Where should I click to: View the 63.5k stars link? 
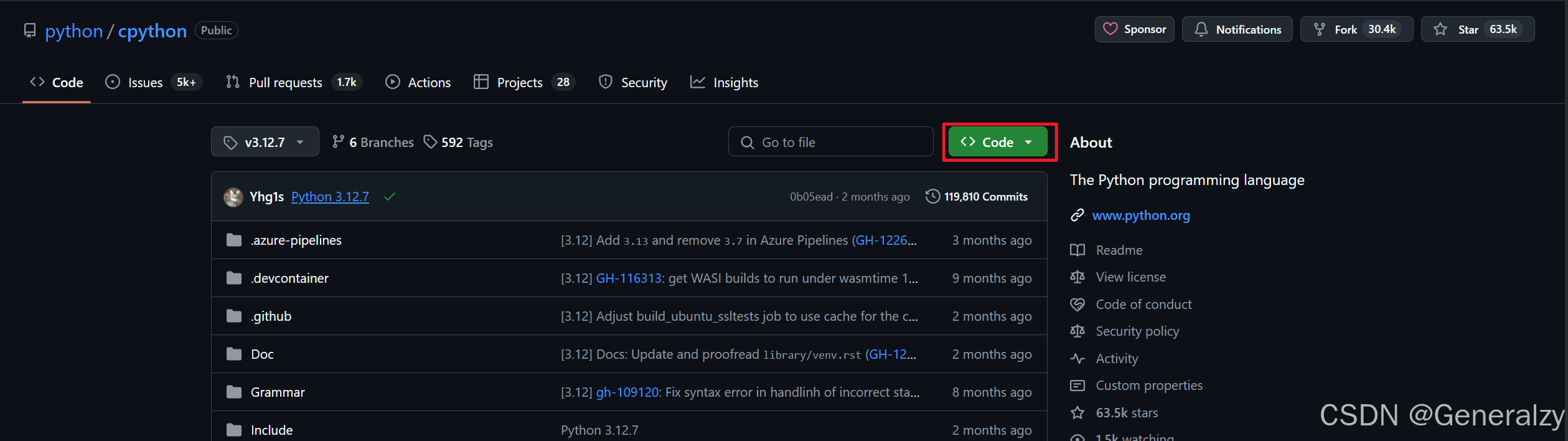(x=1127, y=413)
